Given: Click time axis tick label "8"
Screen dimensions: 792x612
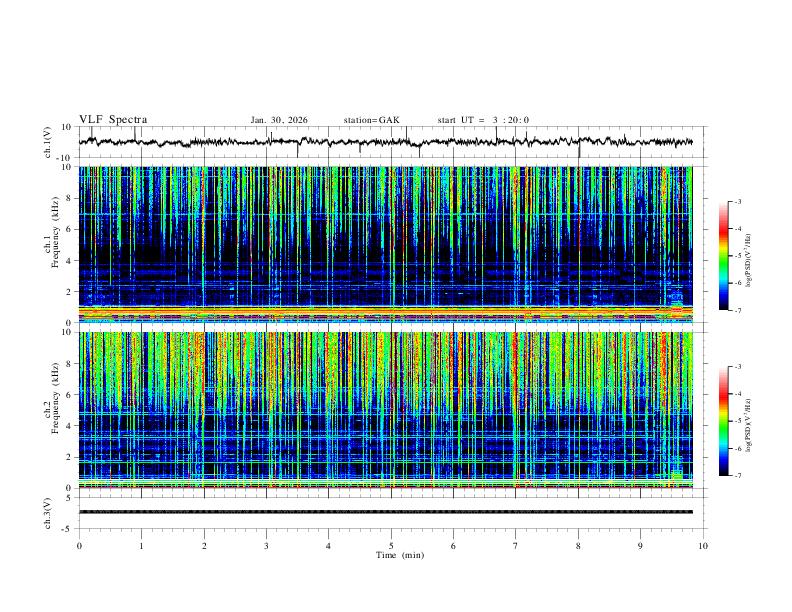Looking at the screenshot, I should pyautogui.click(x=578, y=546).
